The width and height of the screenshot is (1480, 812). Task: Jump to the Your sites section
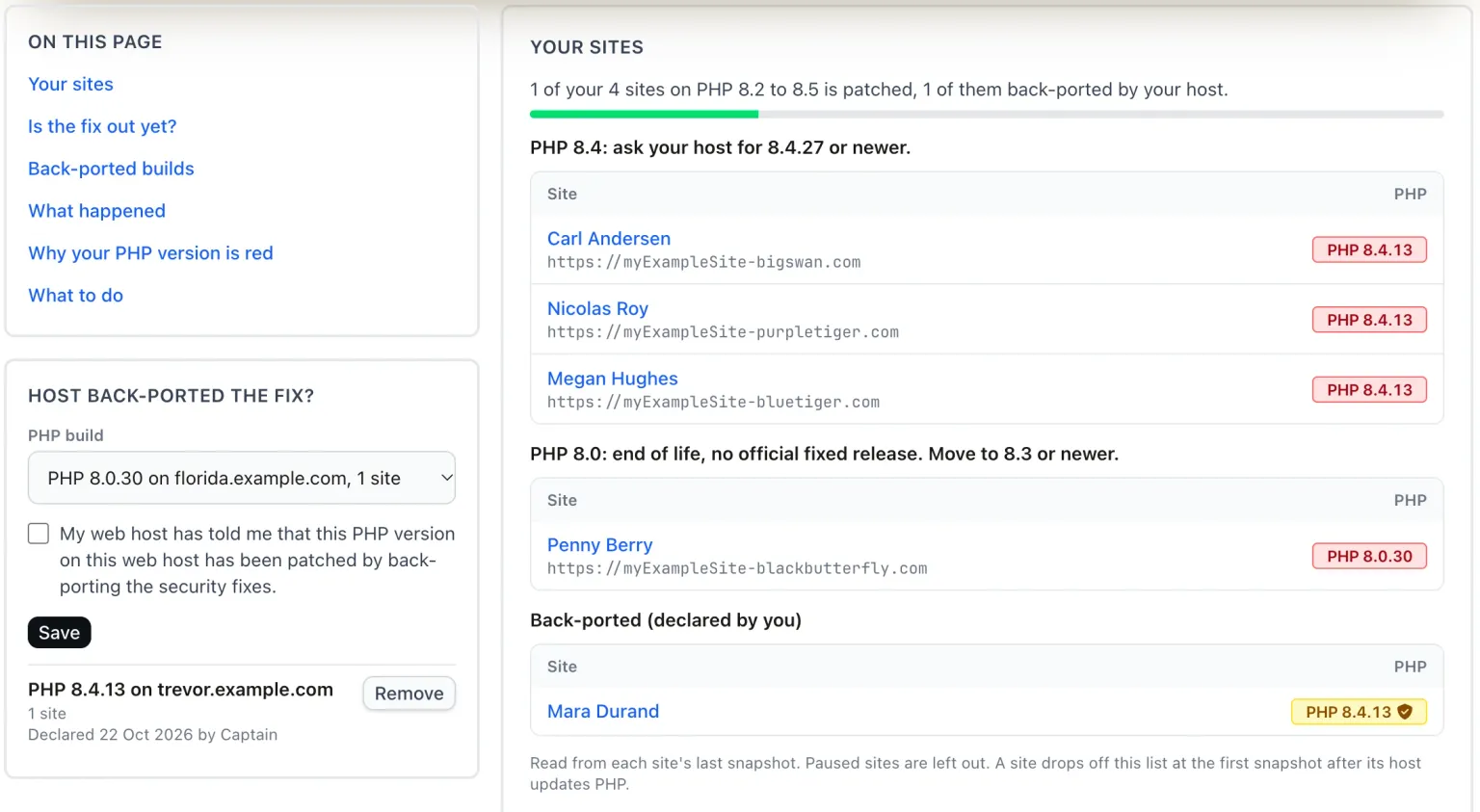70,84
